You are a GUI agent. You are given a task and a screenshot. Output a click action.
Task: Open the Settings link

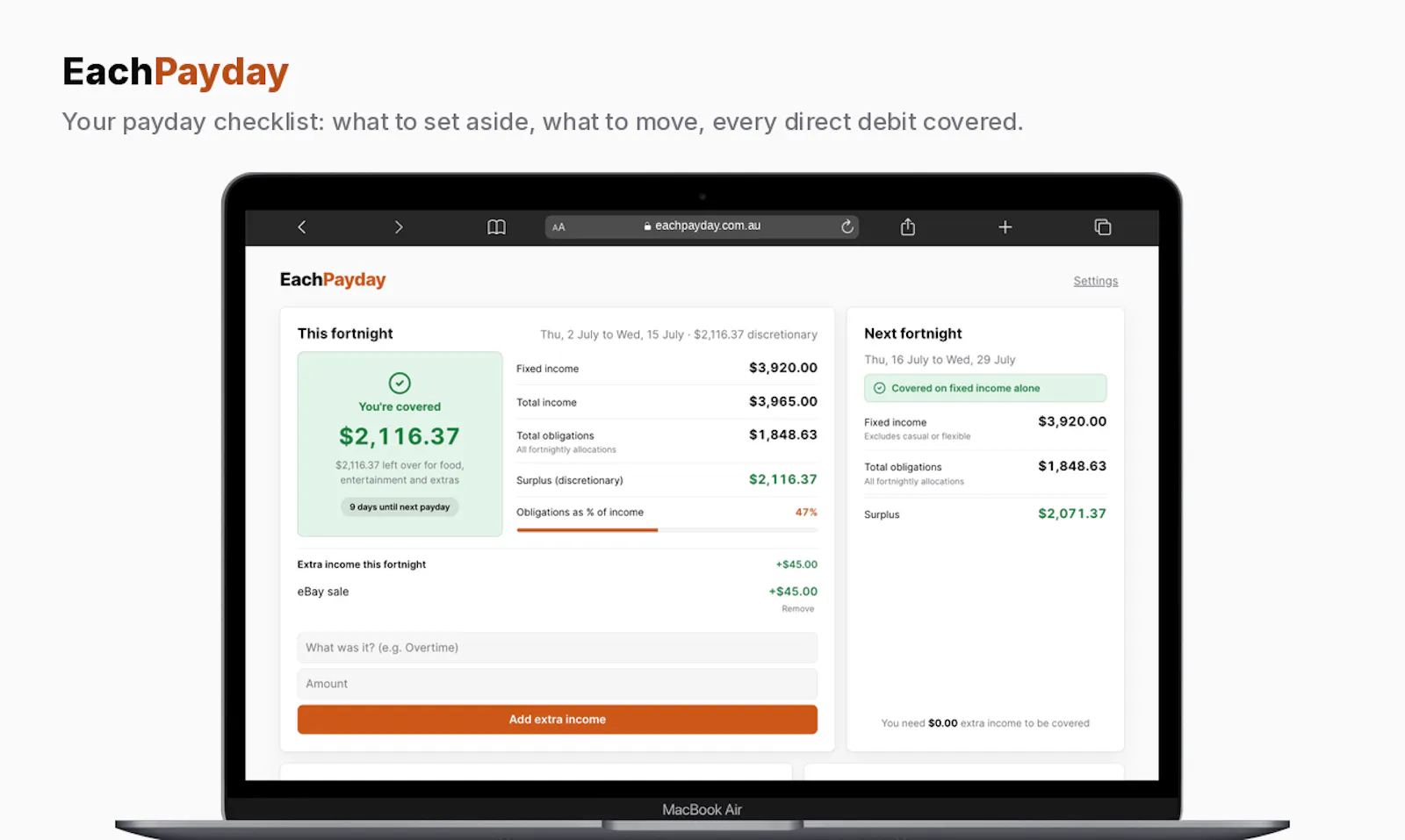pos(1095,281)
